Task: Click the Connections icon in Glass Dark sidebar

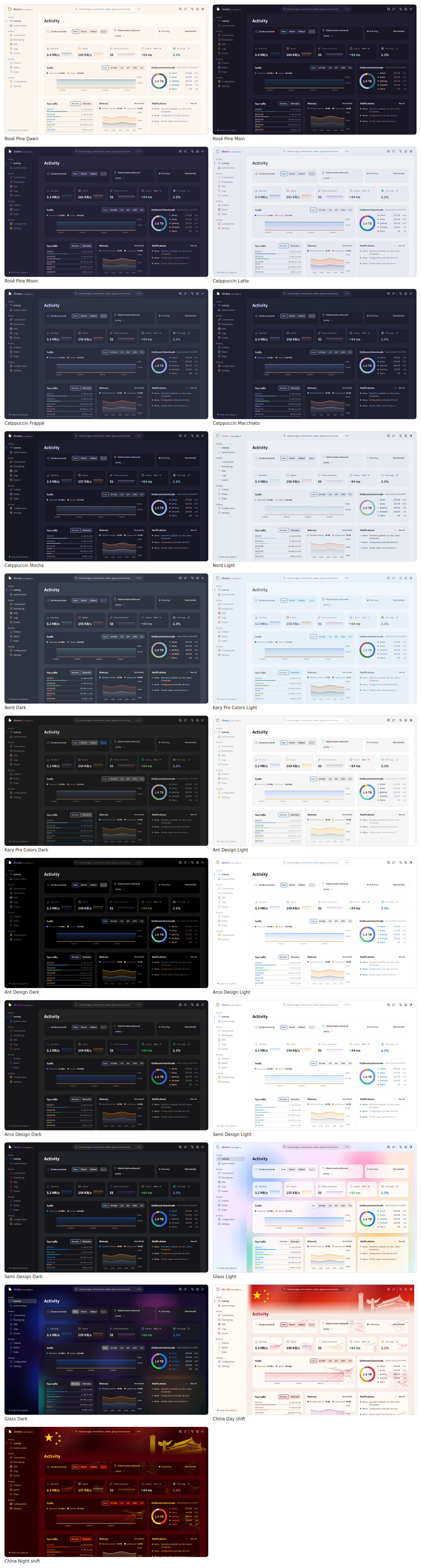Action: pyautogui.click(x=10, y=1315)
